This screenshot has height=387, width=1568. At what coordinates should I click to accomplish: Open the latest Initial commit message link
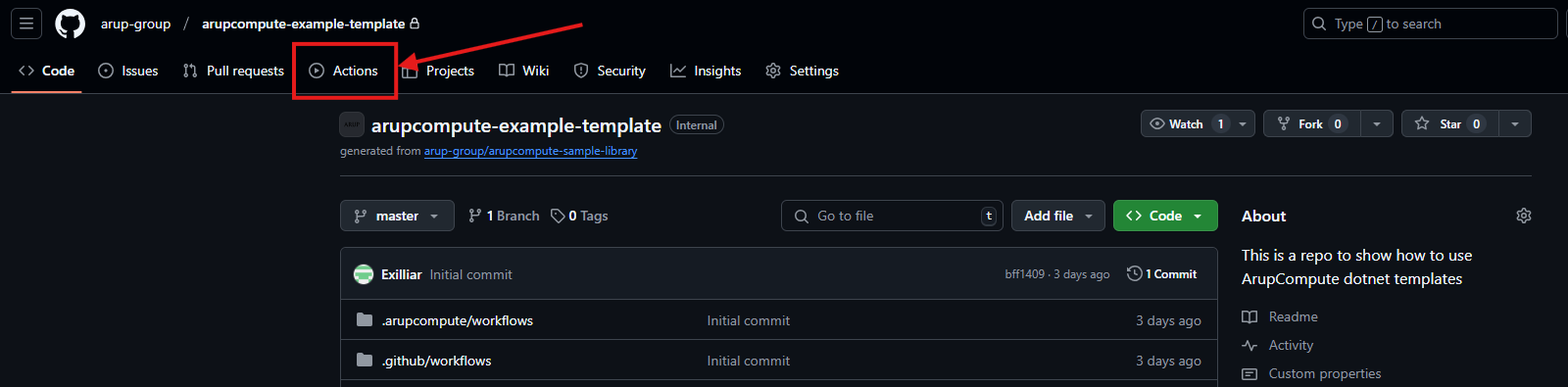click(x=470, y=274)
